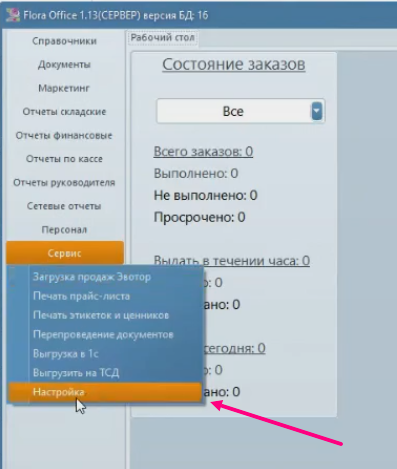Click the Состояние заказов heading link
The height and width of the screenshot is (469, 397).
pos(234,64)
